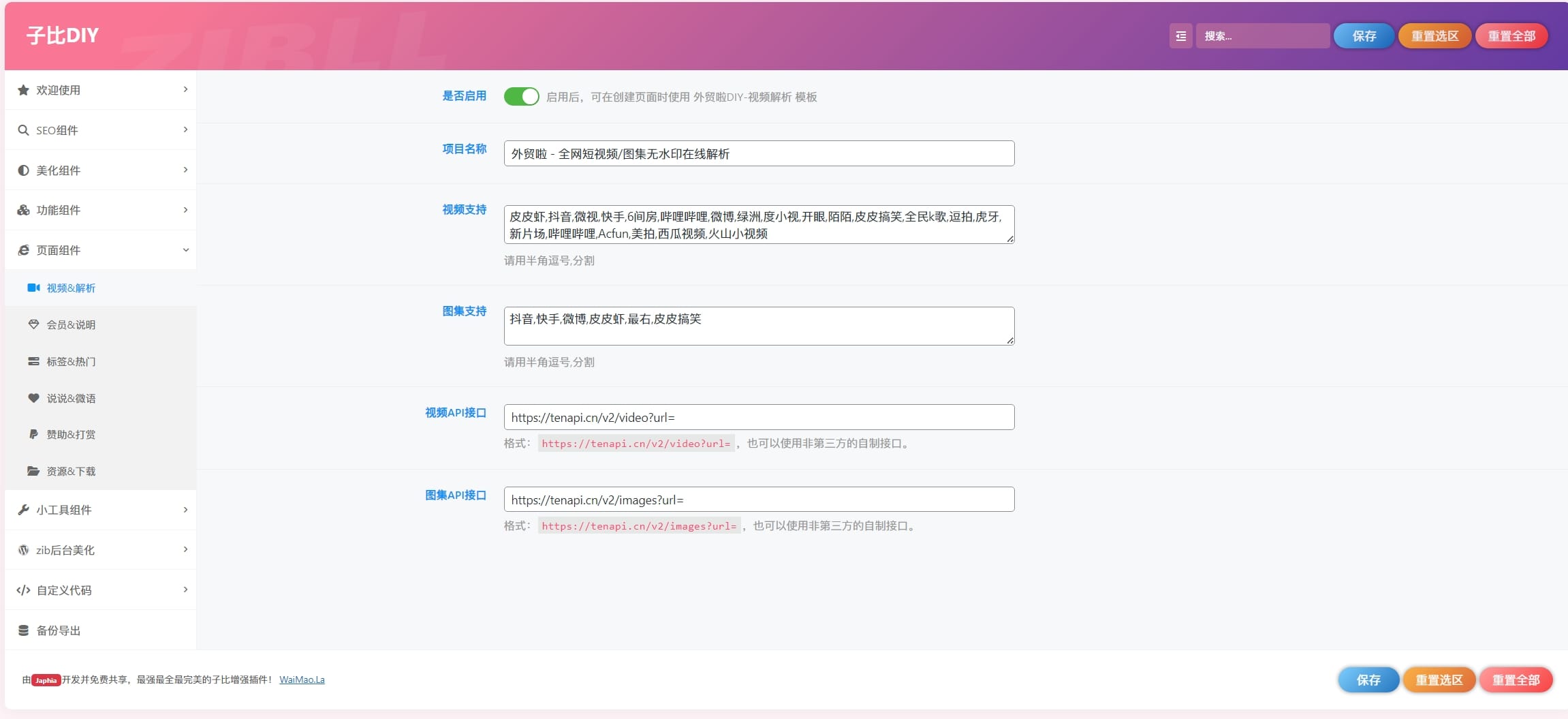Click the red images?url= format code sample

(x=639, y=526)
